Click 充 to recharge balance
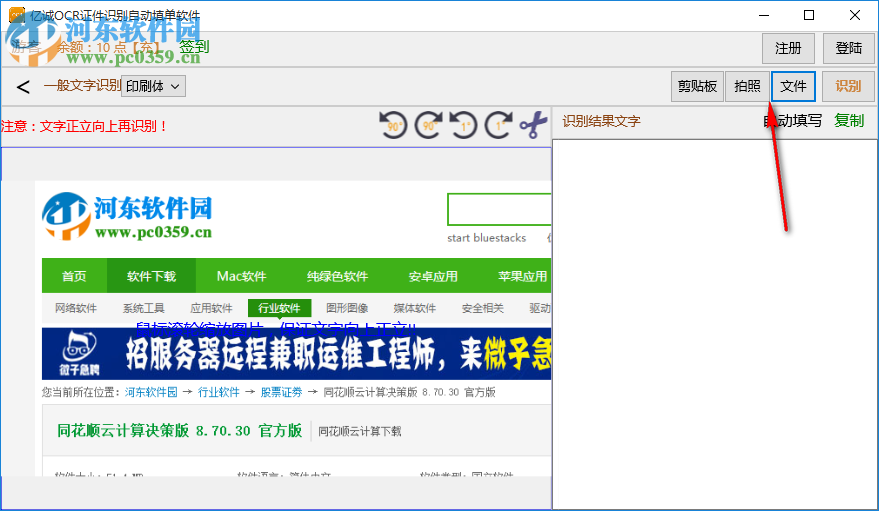Image resolution: width=879 pixels, height=511 pixels. tap(146, 48)
